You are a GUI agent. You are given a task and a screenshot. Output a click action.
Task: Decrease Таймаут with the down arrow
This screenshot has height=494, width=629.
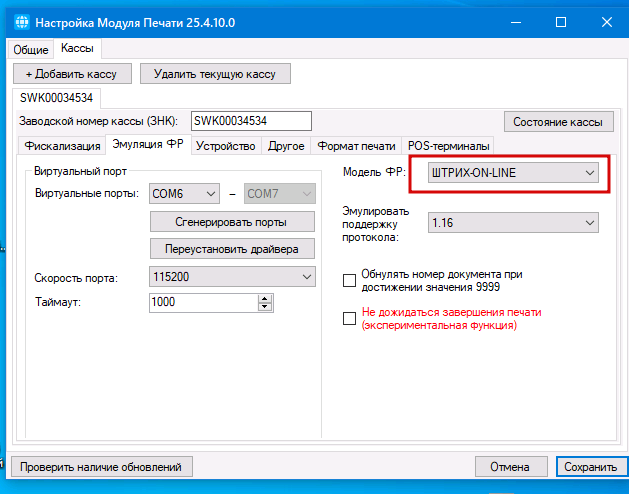point(265,307)
